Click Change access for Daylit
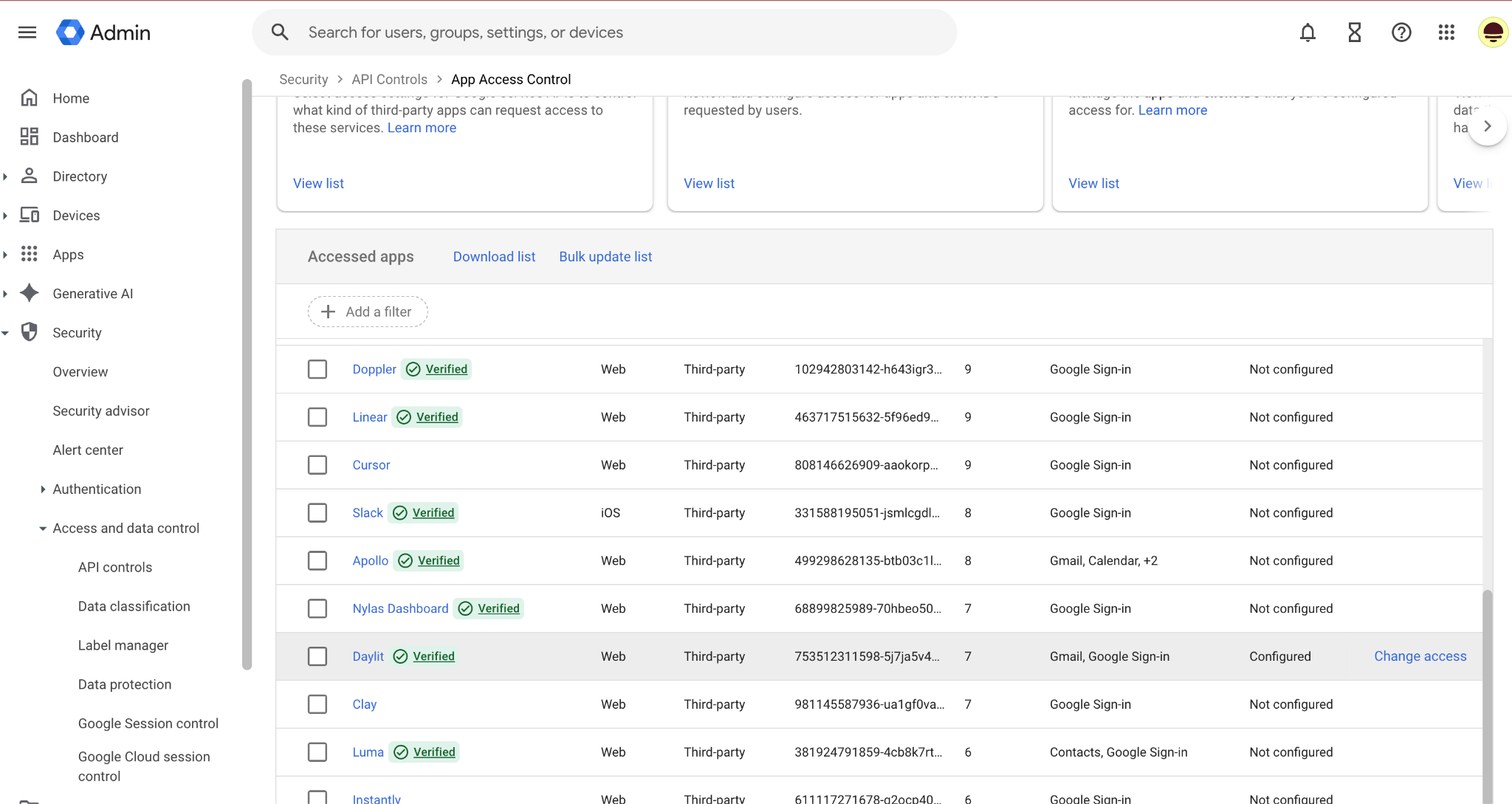1512x804 pixels. click(1420, 656)
